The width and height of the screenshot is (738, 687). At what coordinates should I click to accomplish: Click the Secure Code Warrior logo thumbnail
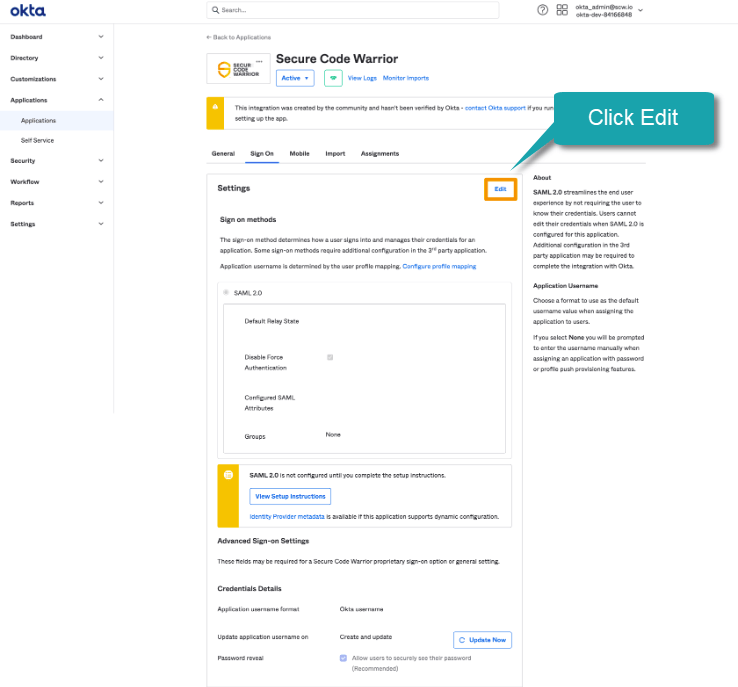[x=238, y=69]
